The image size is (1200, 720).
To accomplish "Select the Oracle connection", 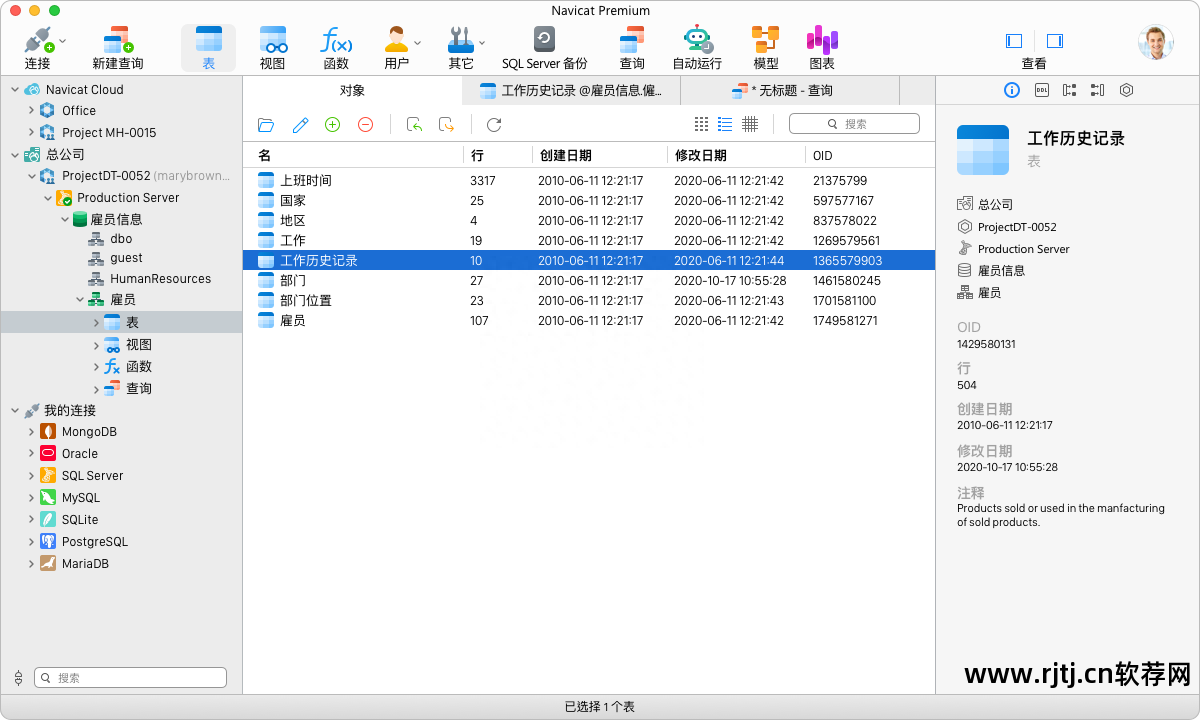I will click(x=79, y=454).
